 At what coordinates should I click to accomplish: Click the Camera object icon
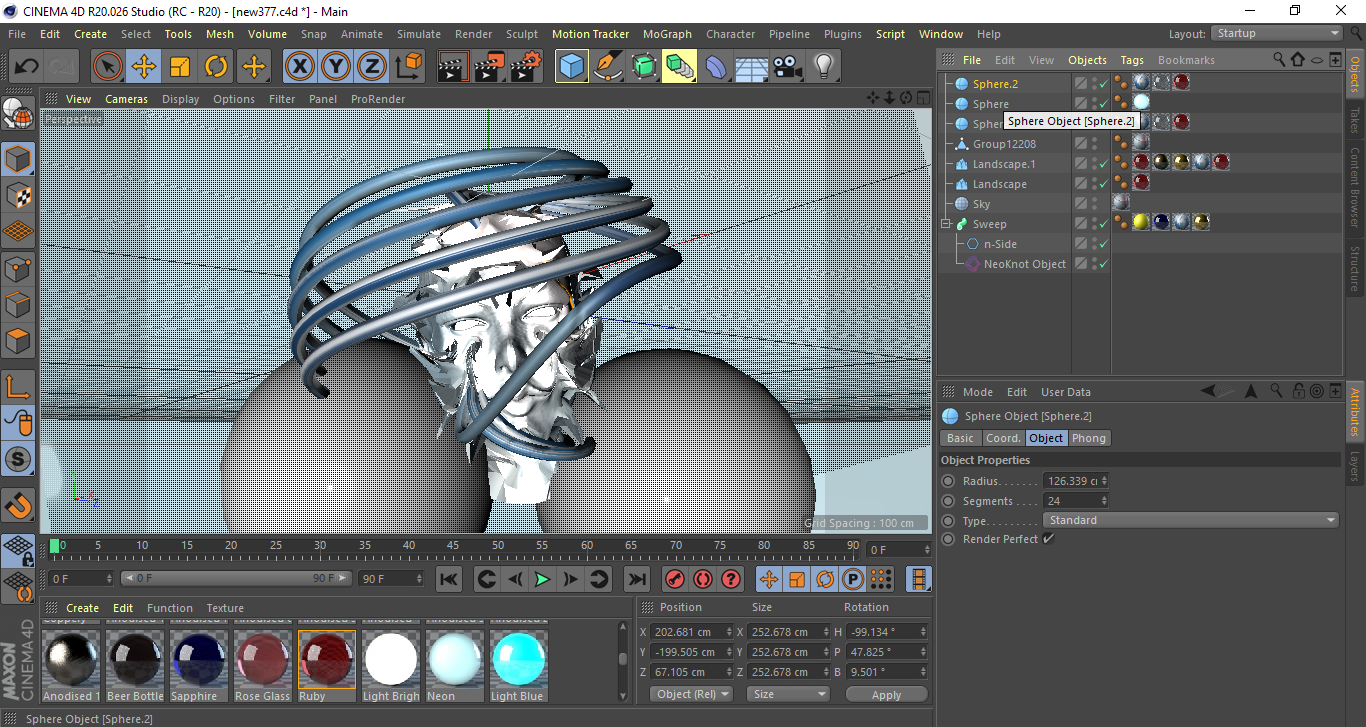(x=788, y=67)
